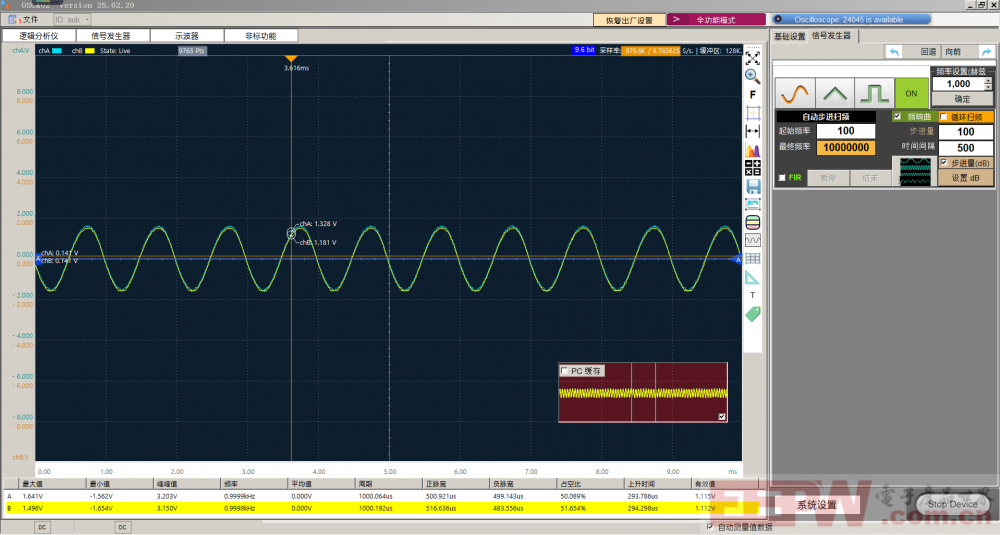Click the blue undo arrow for 回退
The image size is (1000, 535).
pos(894,52)
